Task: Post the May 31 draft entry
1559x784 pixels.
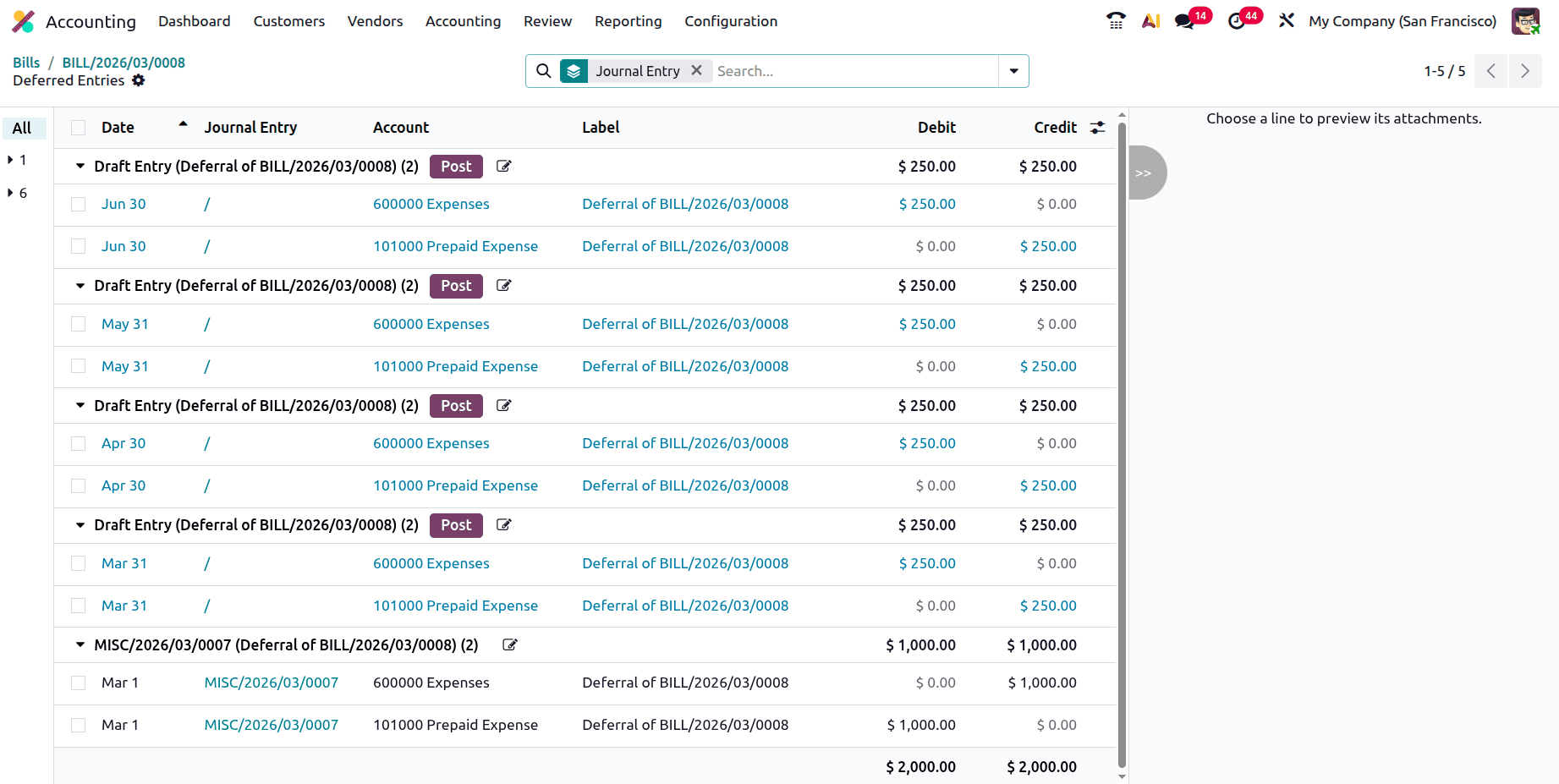Action: pyautogui.click(x=456, y=286)
